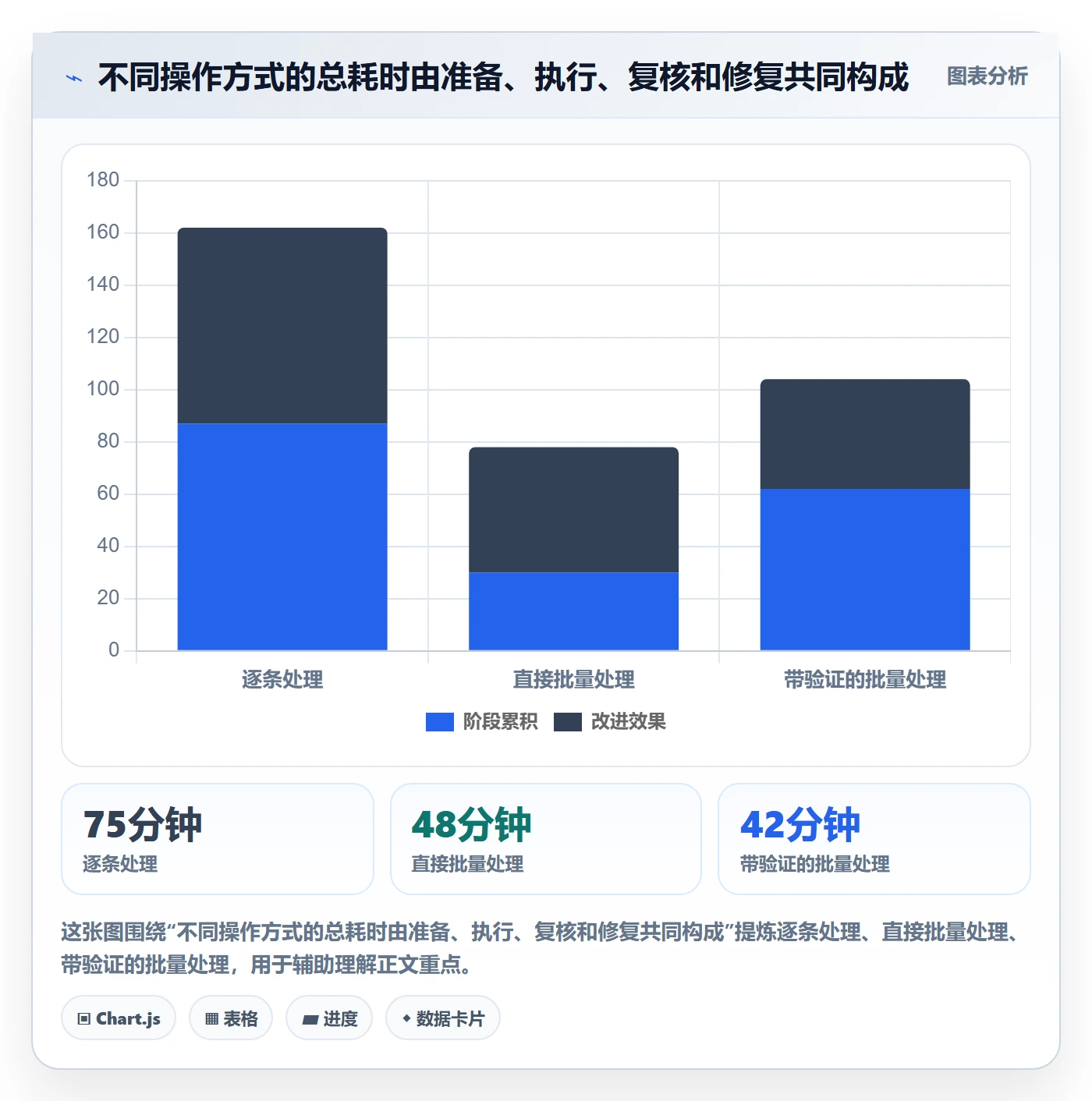Select the Chart.js tag chip
The height and width of the screenshot is (1101, 1092).
pos(119,1018)
